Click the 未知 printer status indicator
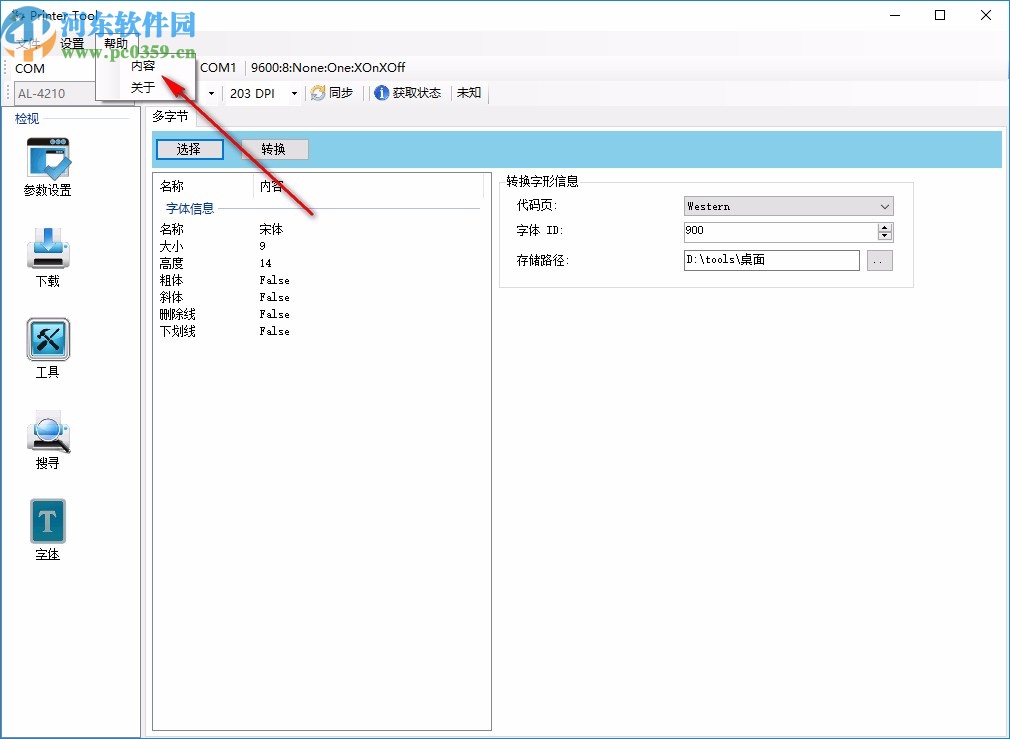Screen dimensions: 1010x739 [468, 93]
